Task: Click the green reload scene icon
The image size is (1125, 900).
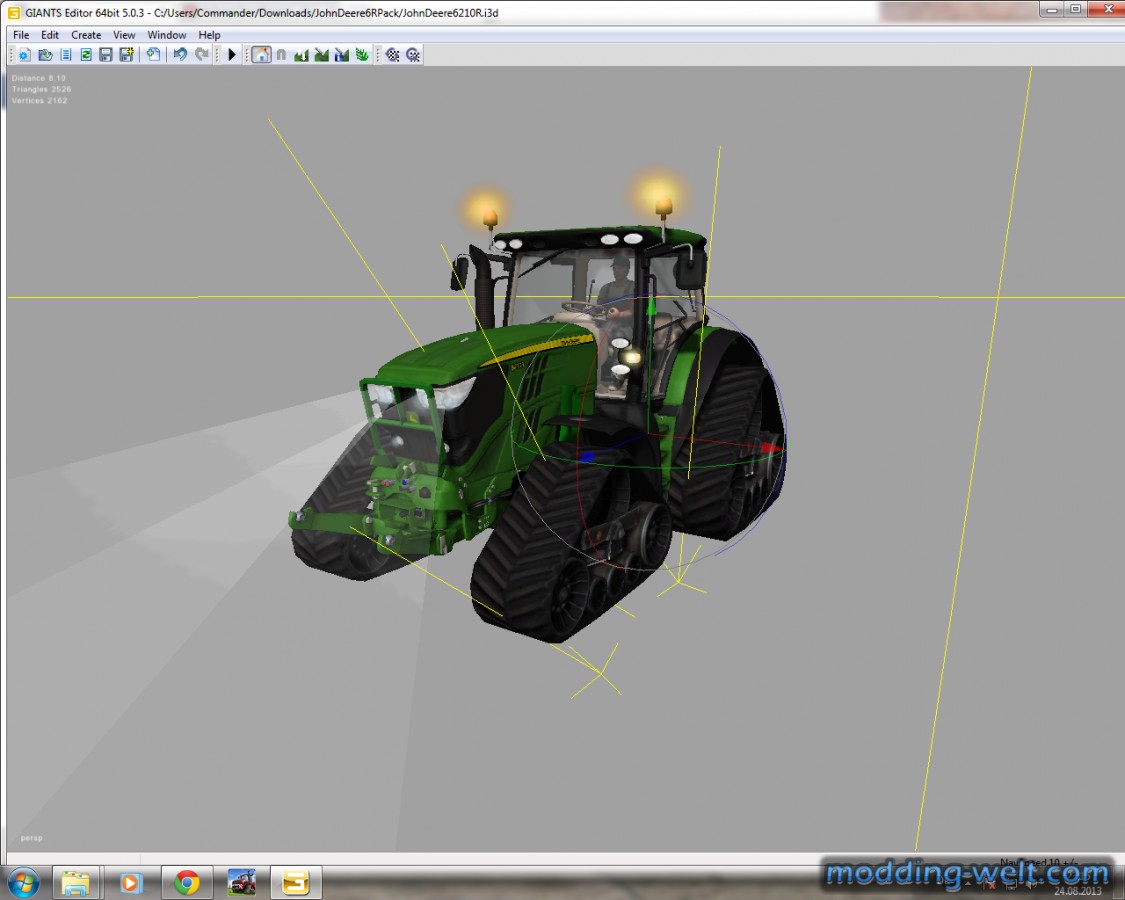Action: (86, 55)
